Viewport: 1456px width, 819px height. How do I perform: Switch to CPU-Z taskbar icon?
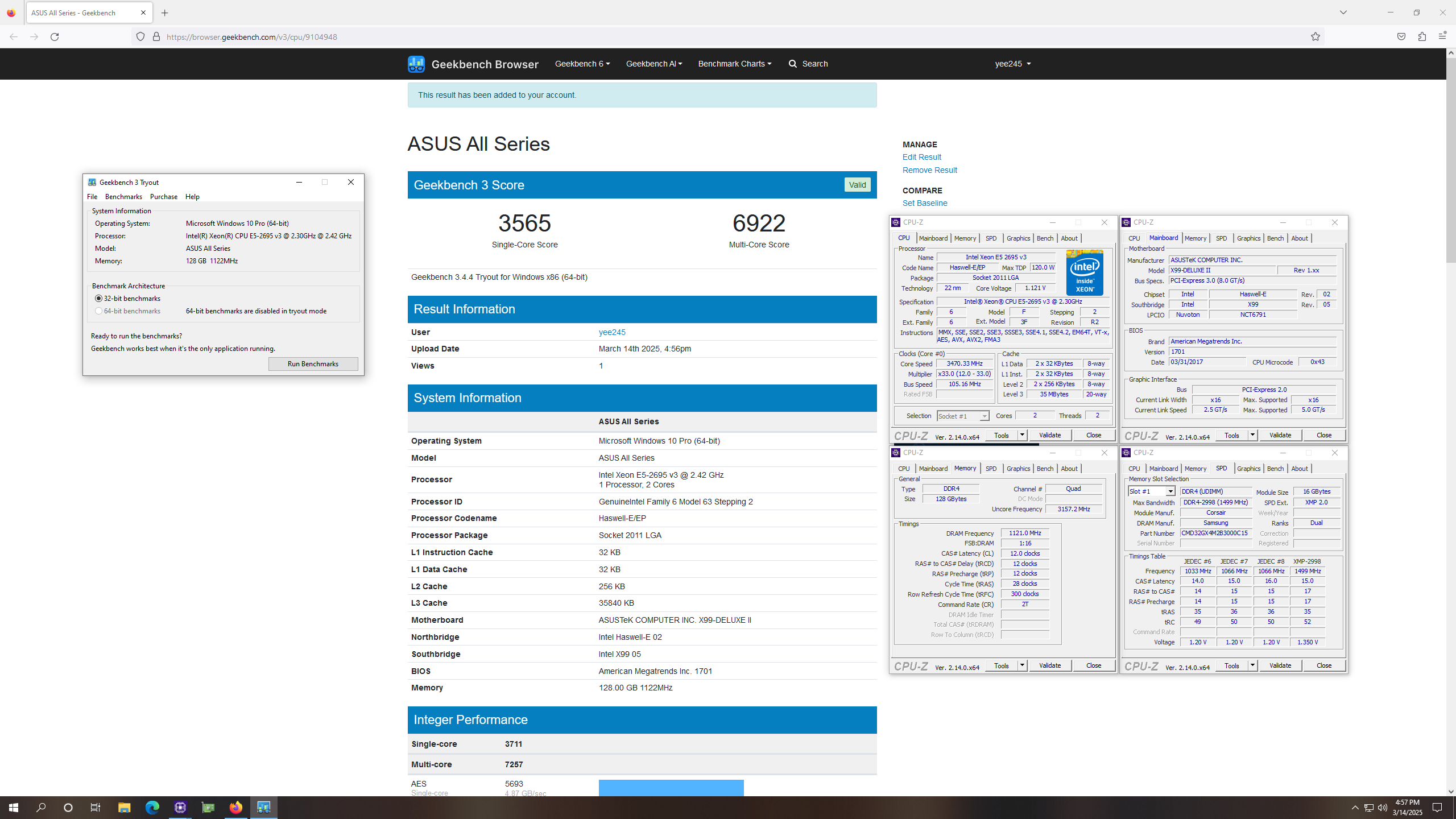[x=180, y=808]
